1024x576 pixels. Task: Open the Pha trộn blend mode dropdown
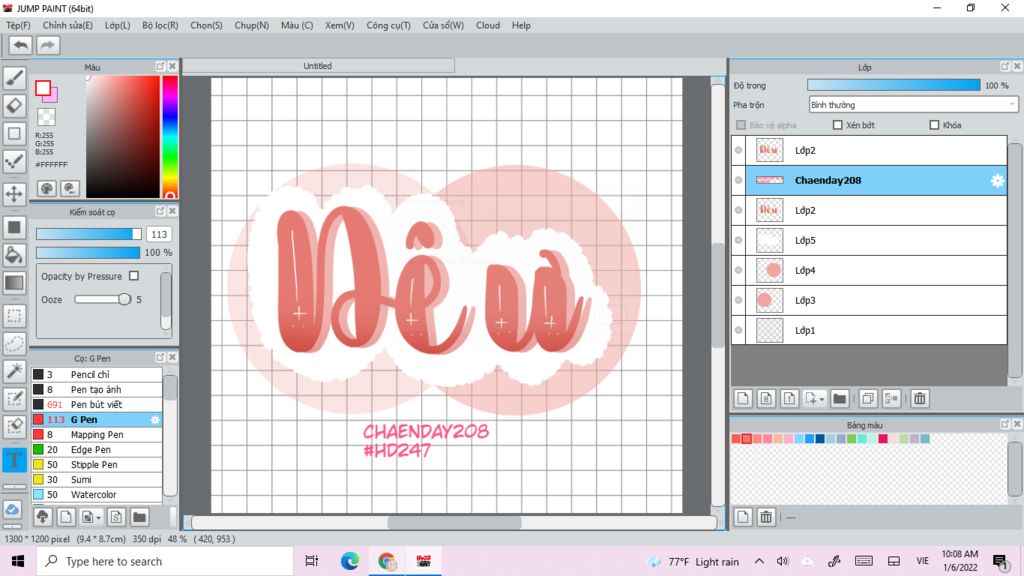[913, 104]
